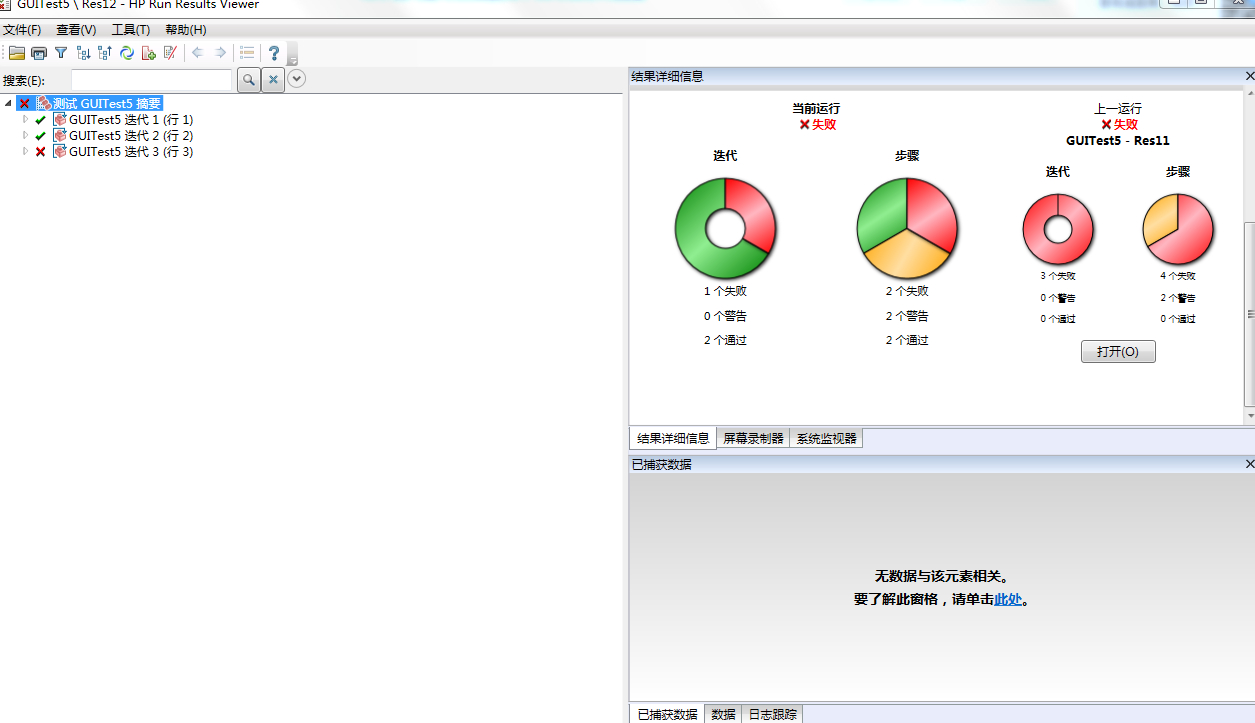Click the add defect icon with green plus
The height and width of the screenshot is (723, 1255).
(149, 53)
